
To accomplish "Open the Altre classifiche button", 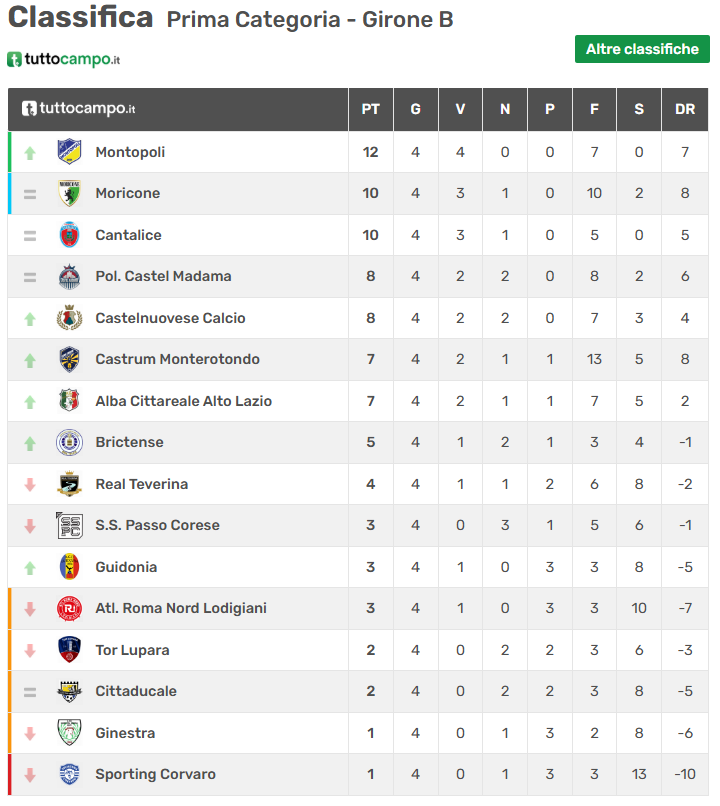I will (x=642, y=49).
